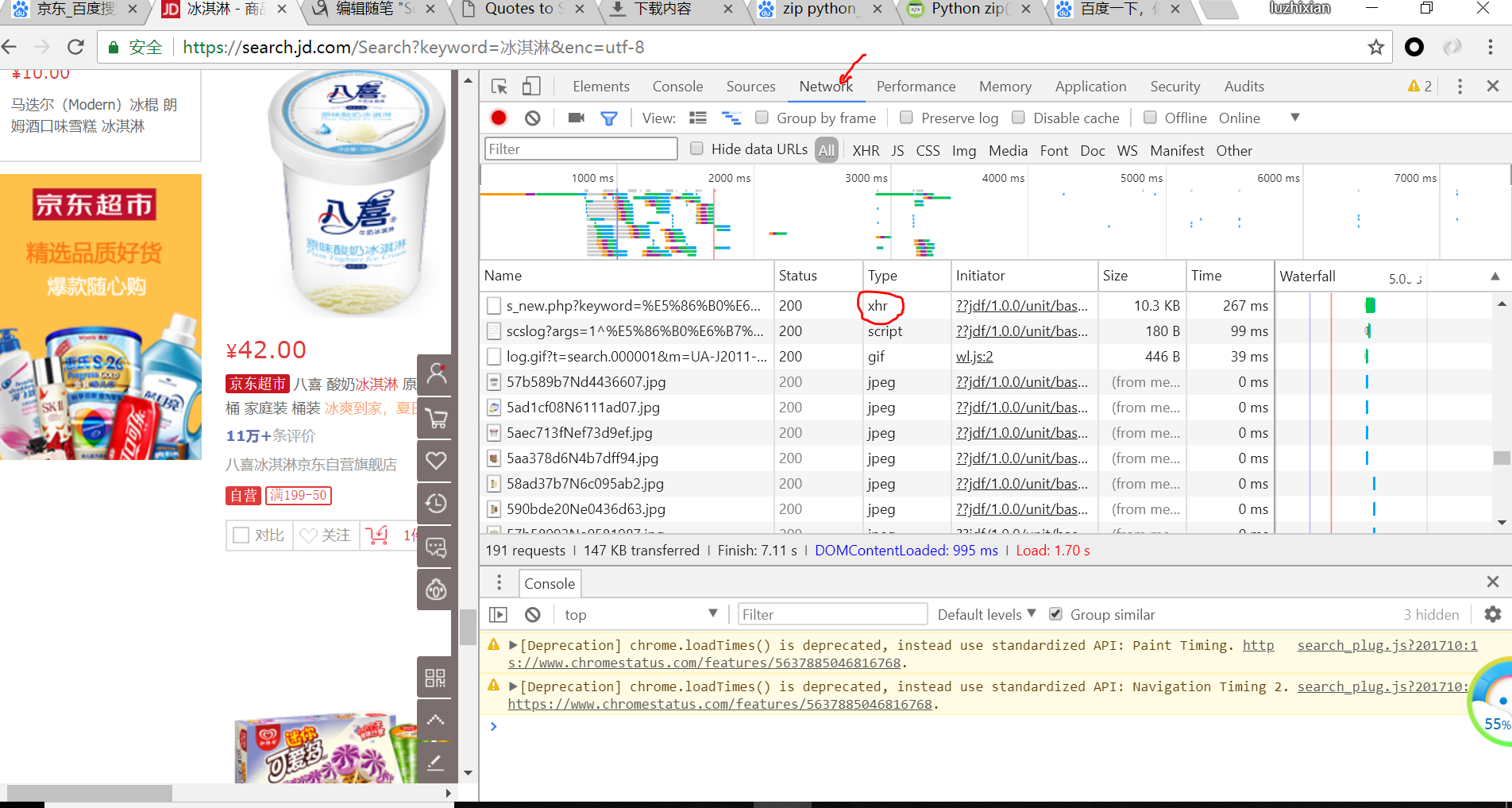Open the network throttling dropdown
1512x808 pixels.
(1260, 118)
